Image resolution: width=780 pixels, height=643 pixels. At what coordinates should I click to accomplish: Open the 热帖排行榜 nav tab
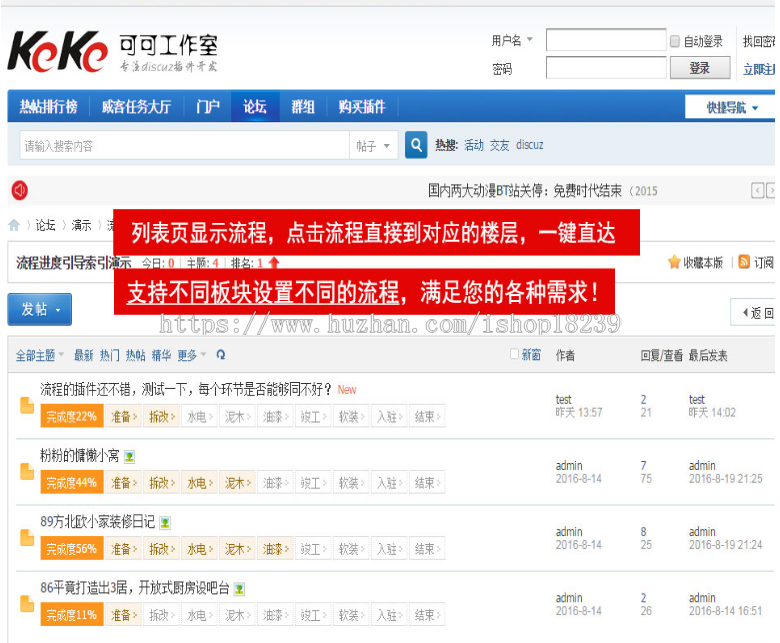(x=49, y=106)
